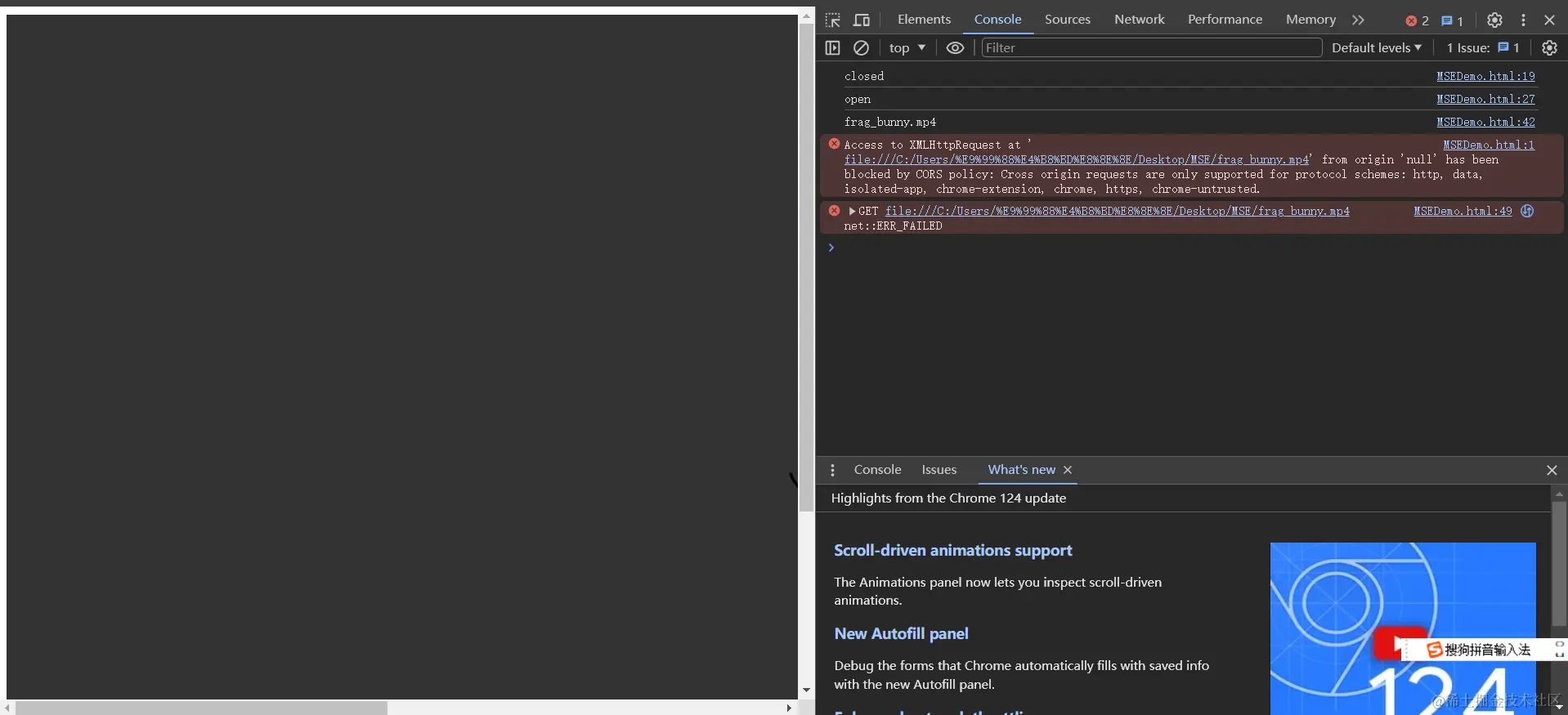
Task: Open source link MSEDemo.html:42
Action: tap(1485, 122)
